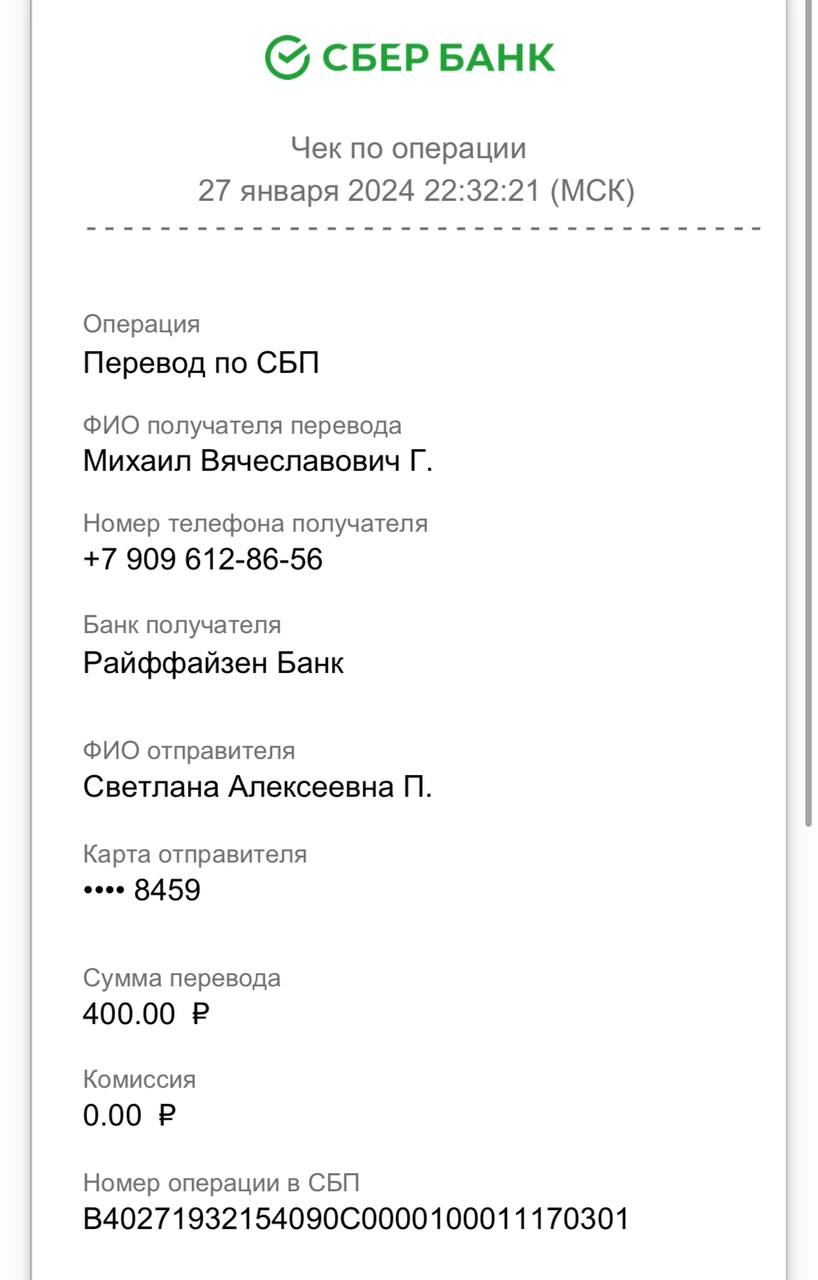Click the commission value 0.00 ₽
This screenshot has width=818, height=1280.
point(129,1115)
